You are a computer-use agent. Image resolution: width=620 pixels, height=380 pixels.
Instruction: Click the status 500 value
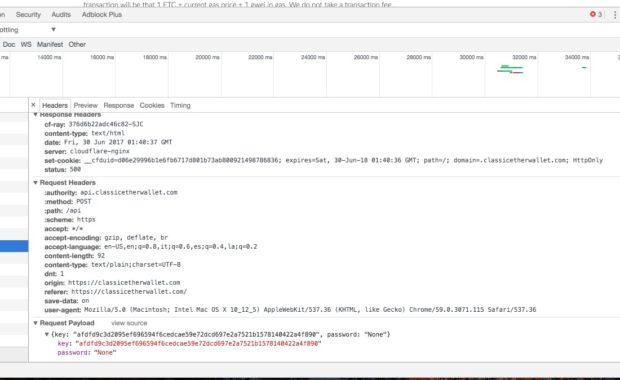click(75, 169)
